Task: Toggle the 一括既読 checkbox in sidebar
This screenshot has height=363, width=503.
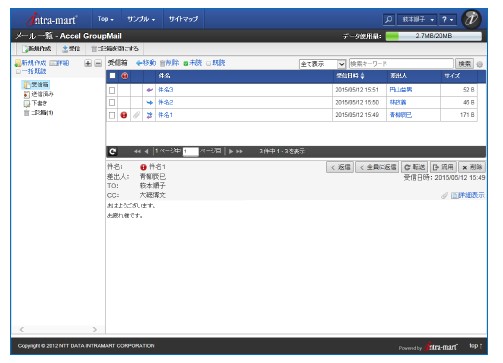Action: point(18,71)
